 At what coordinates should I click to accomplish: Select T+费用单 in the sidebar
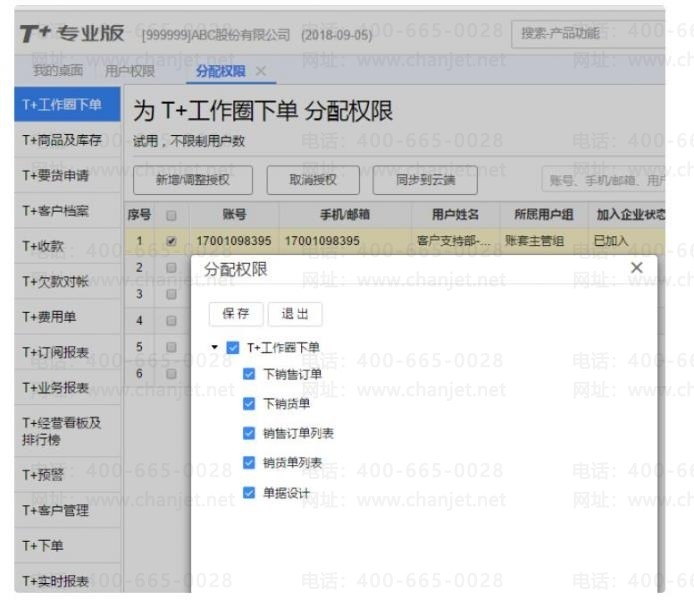point(67,317)
